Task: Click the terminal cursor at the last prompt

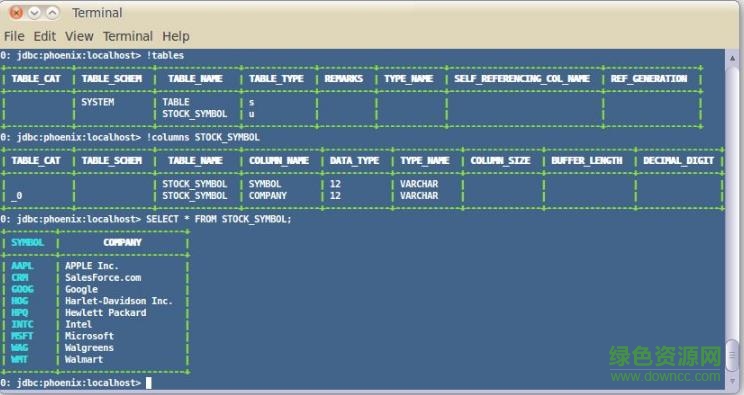Action: [x=149, y=383]
